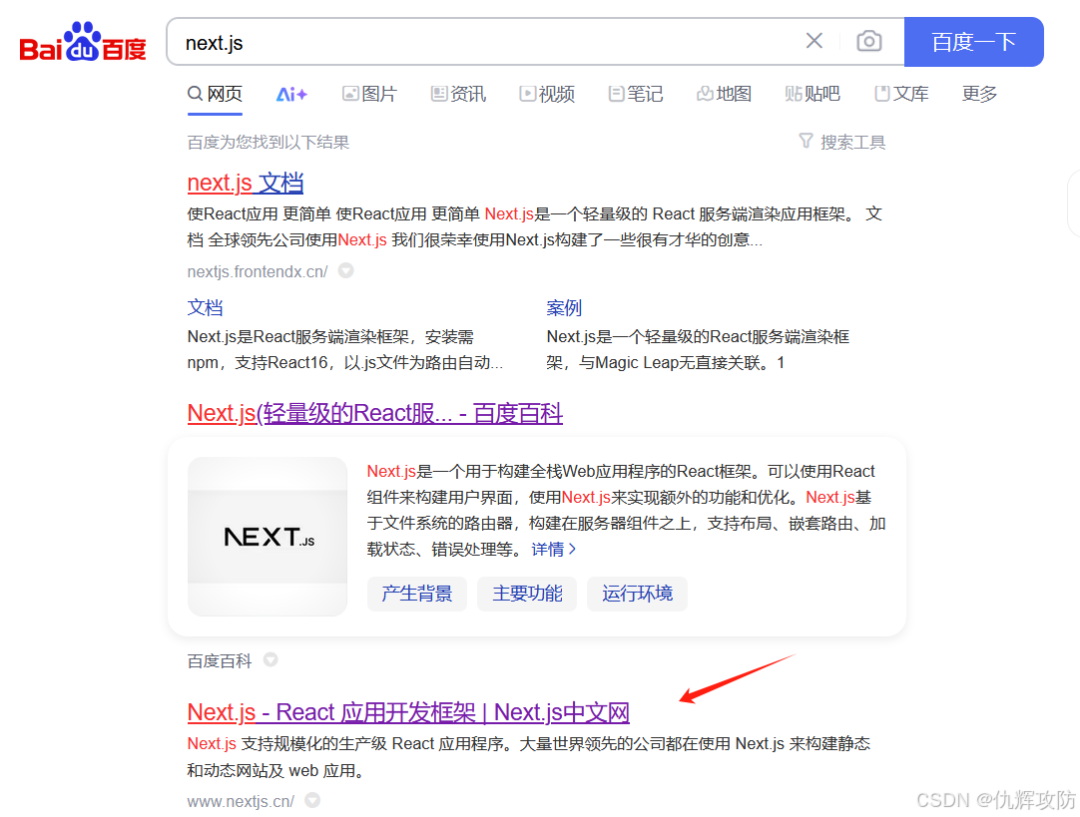Click the 百度一下 search button
The height and width of the screenshot is (817, 1080).
pyautogui.click(x=973, y=42)
